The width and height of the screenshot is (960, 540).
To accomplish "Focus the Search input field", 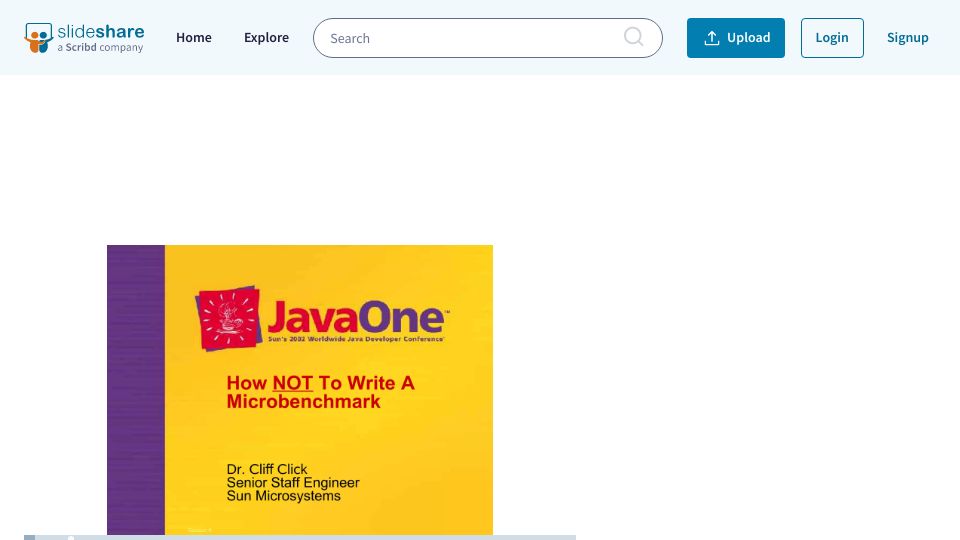I will coord(487,38).
